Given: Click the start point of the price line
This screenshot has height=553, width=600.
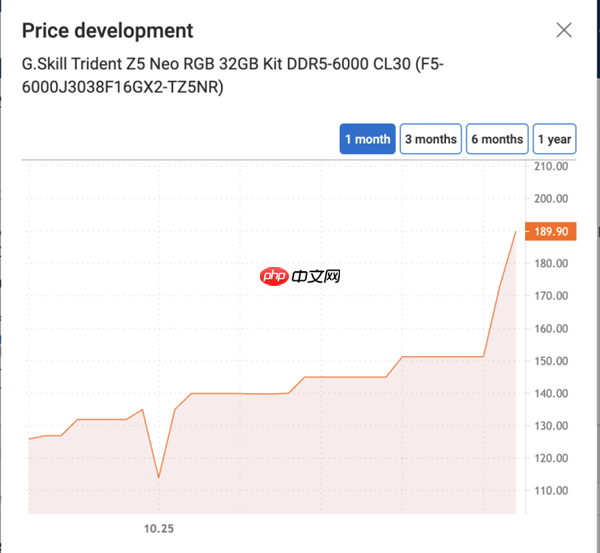Looking at the screenshot, I should [x=29, y=438].
